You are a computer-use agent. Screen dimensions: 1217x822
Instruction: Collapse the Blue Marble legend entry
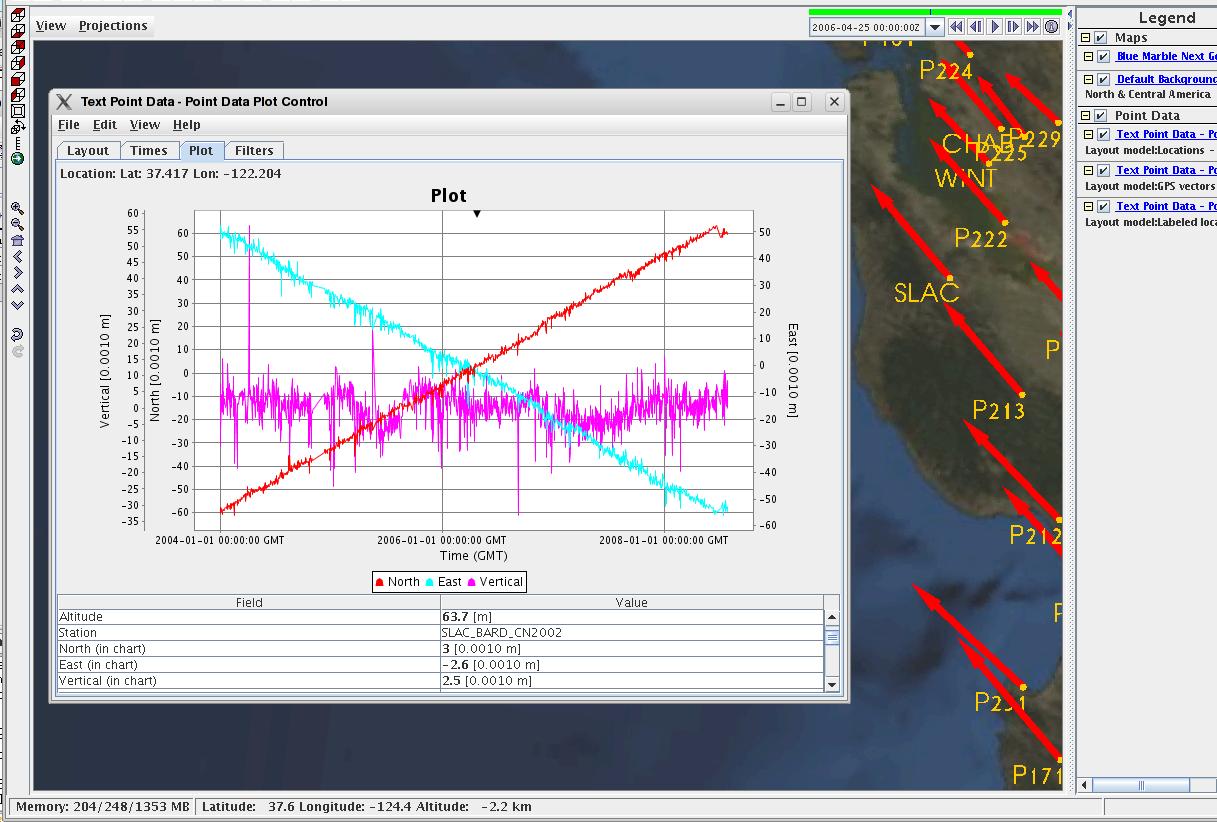pyautogui.click(x=1089, y=57)
